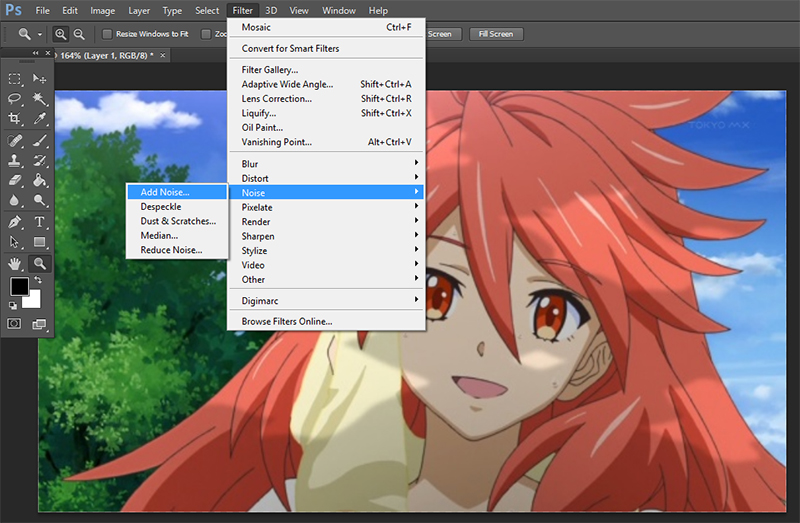Choose the Paint Bucket tool
This screenshot has height=523, width=800.
pos(40,181)
